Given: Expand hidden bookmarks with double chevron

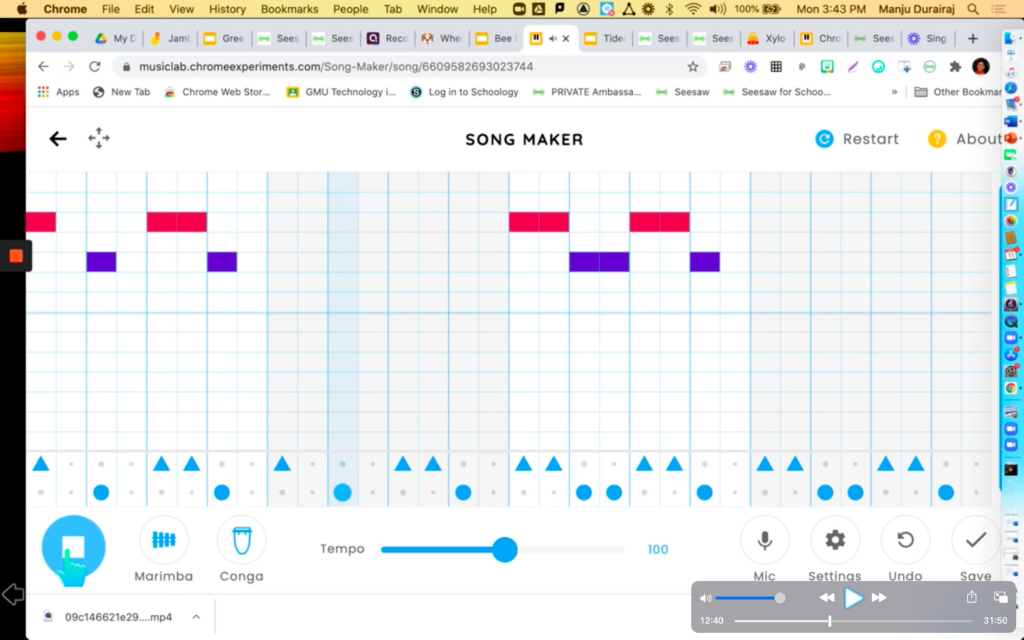Looking at the screenshot, I should [x=894, y=92].
